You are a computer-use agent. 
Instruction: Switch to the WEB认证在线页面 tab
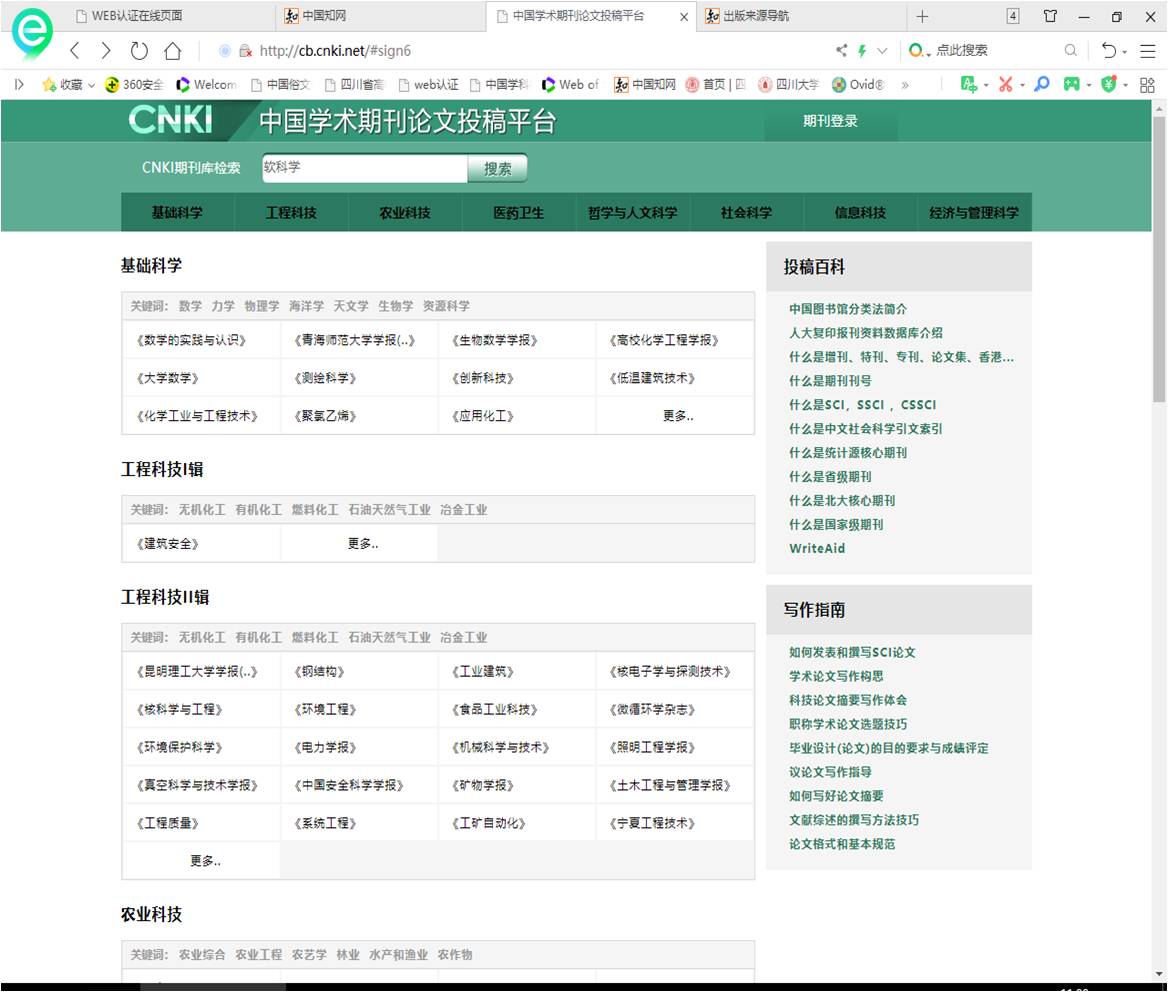click(130, 16)
